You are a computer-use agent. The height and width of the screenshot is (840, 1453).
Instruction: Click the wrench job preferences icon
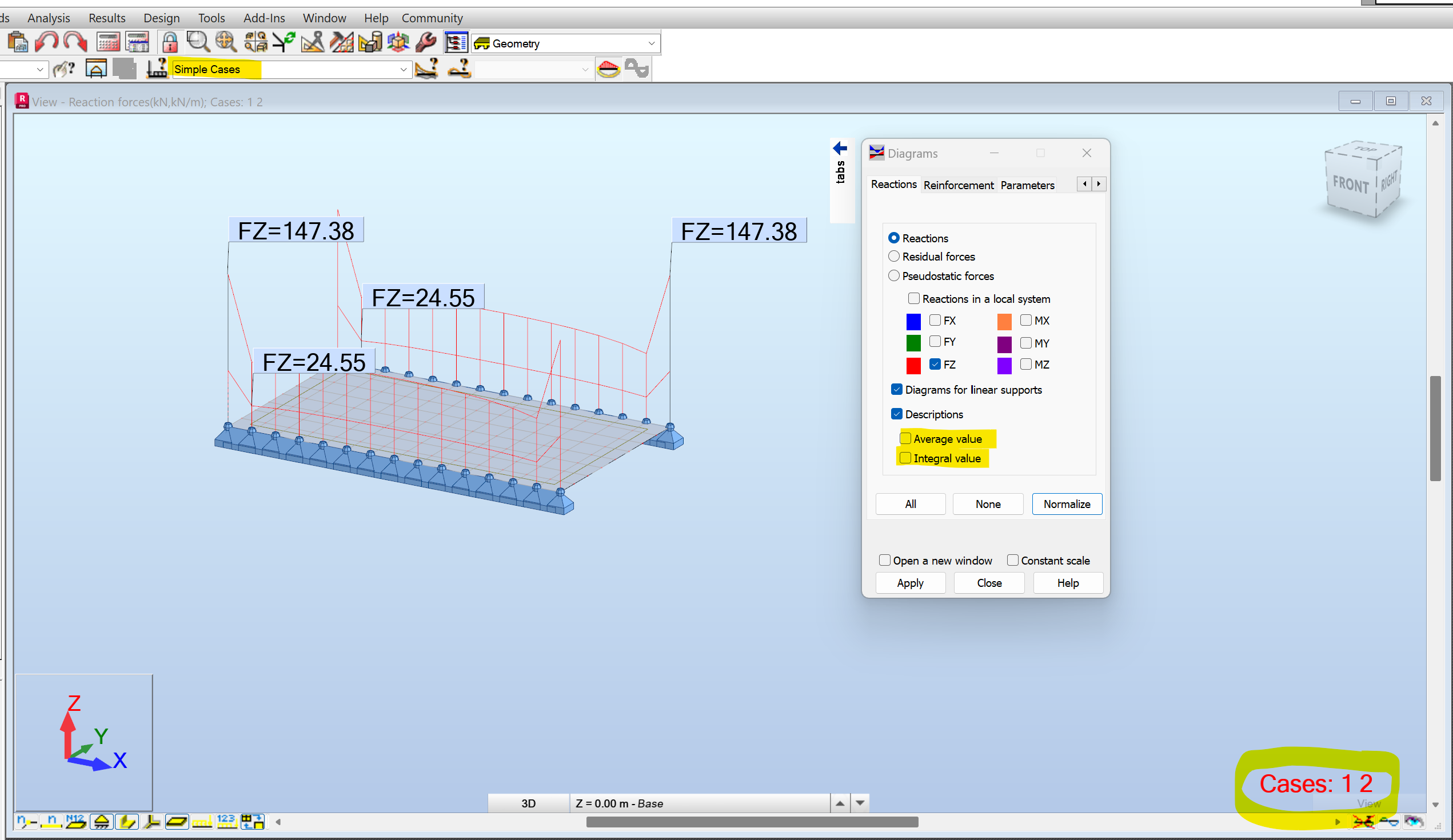(x=426, y=42)
